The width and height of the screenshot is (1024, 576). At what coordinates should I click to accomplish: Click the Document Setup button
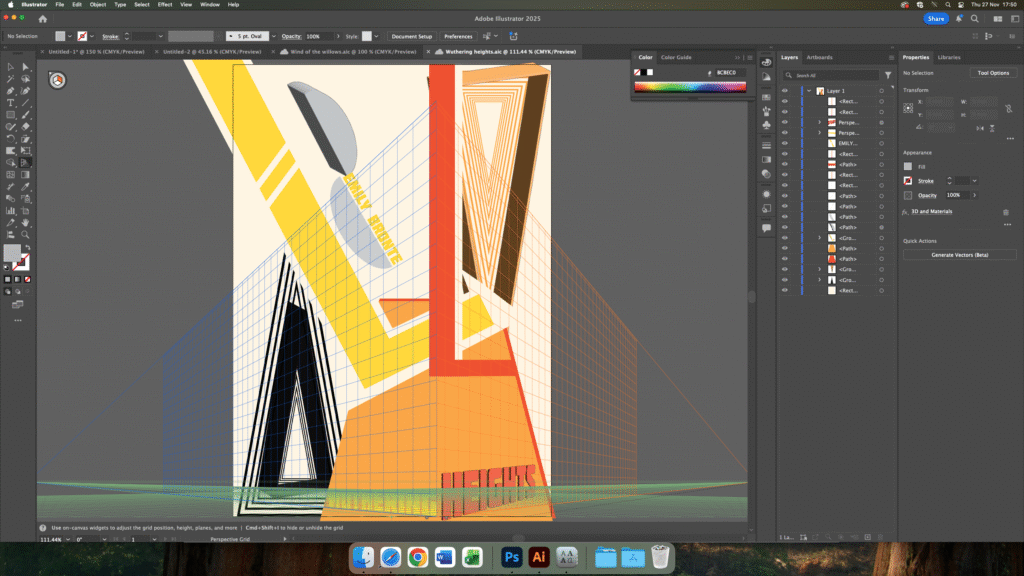tap(411, 36)
